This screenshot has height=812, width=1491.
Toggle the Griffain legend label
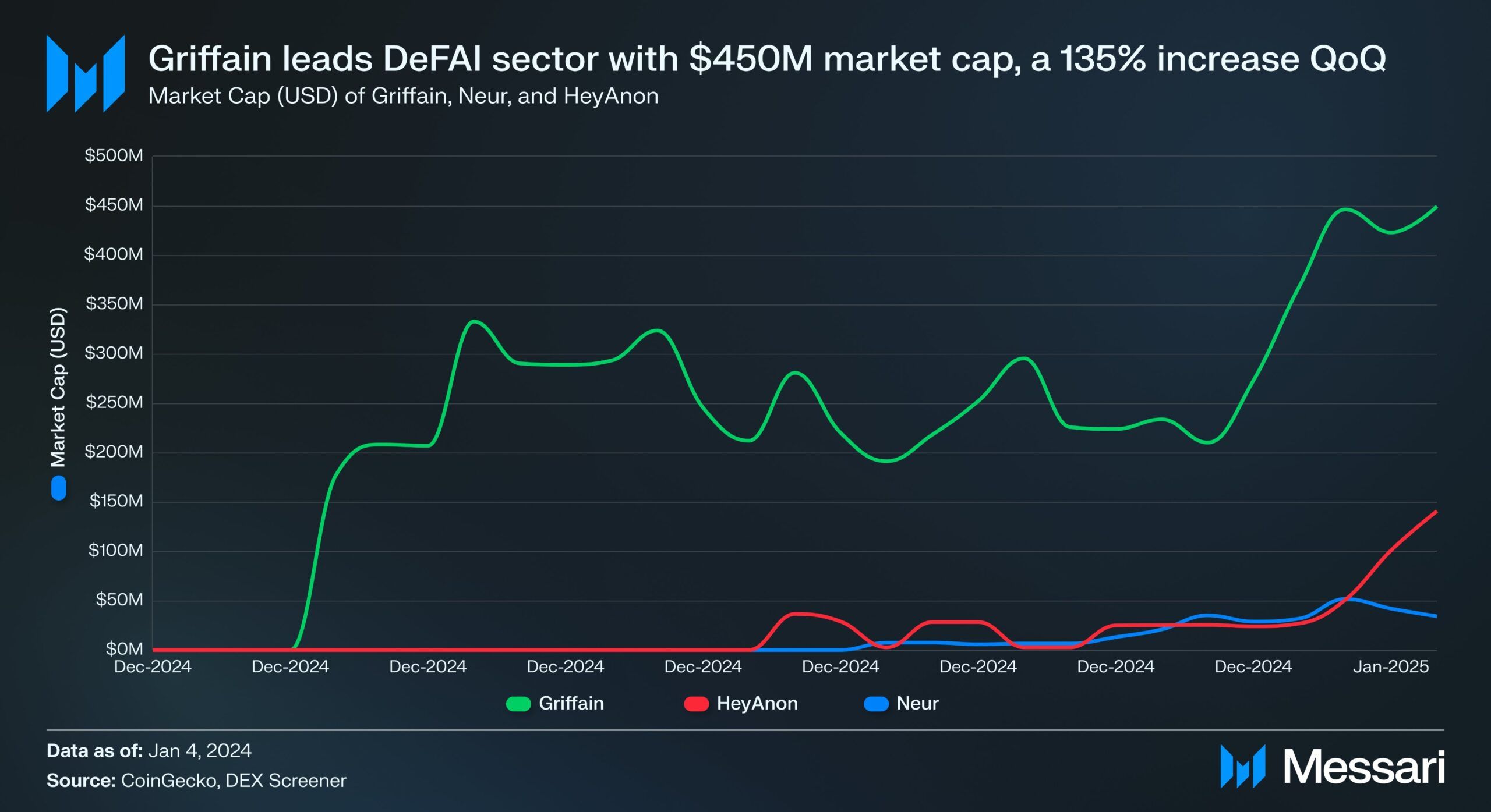coord(571,703)
